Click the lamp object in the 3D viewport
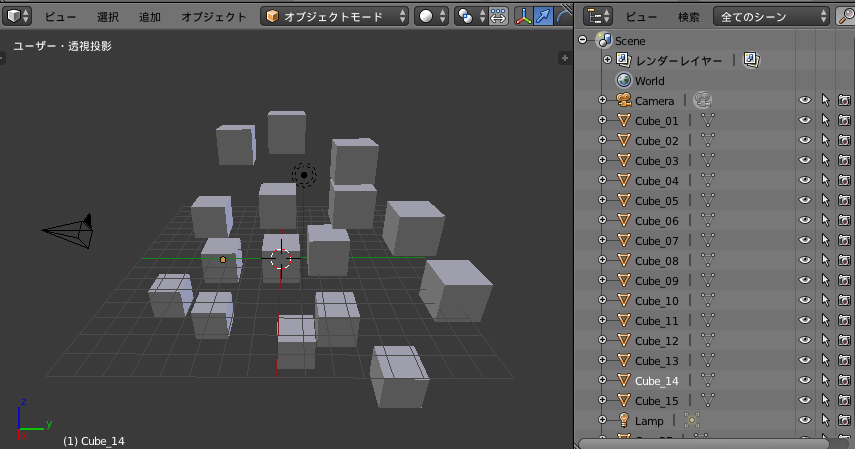This screenshot has height=449, width=855. [x=304, y=175]
